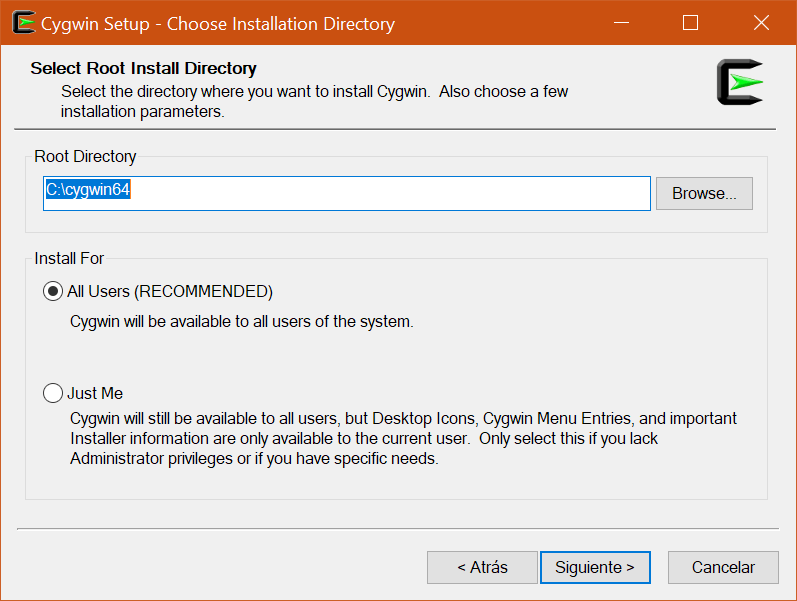
Task: Click the large Cygwin logo in header
Action: click(x=740, y=82)
